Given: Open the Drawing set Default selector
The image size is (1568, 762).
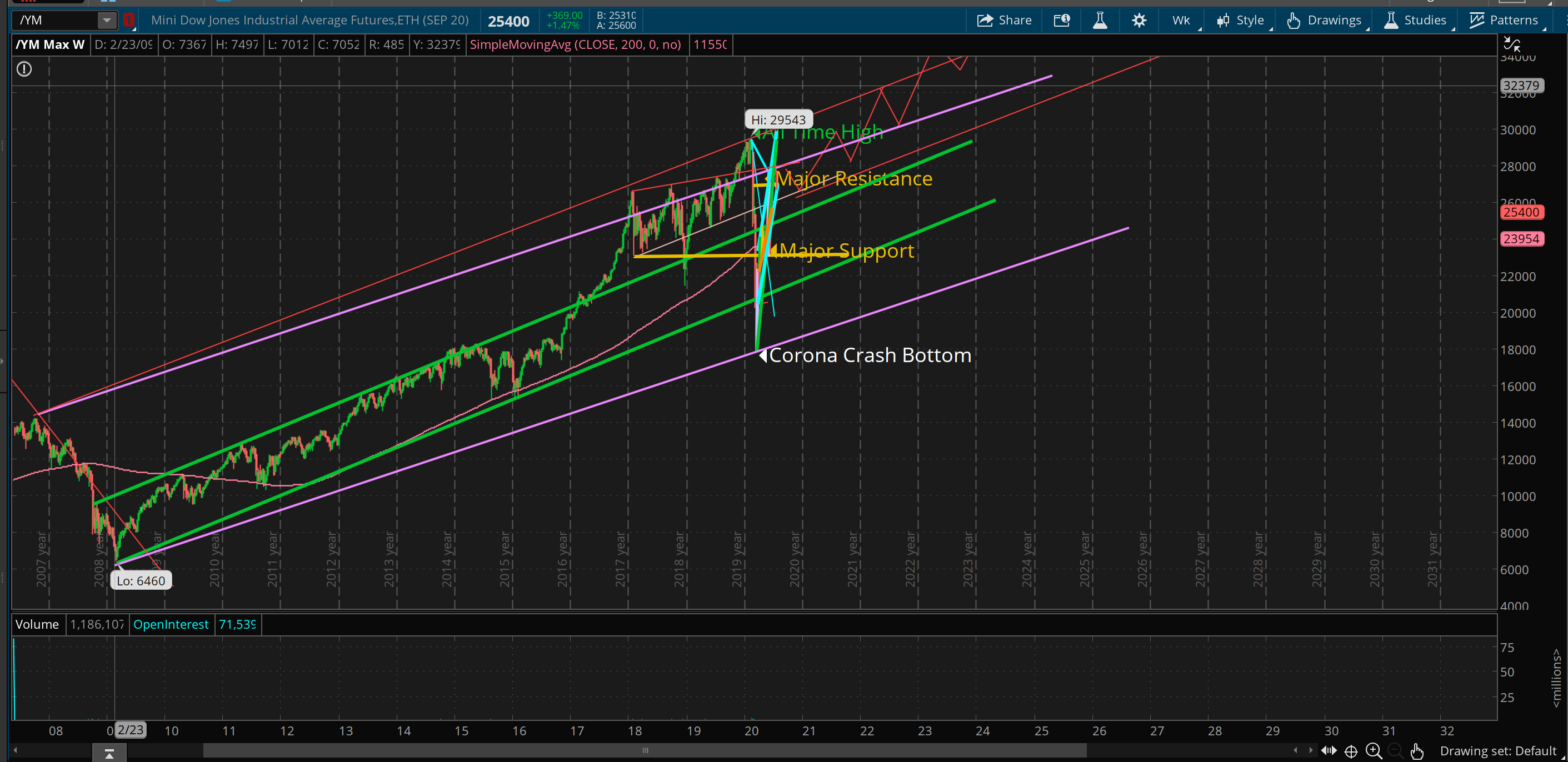Looking at the screenshot, I should [x=1497, y=751].
